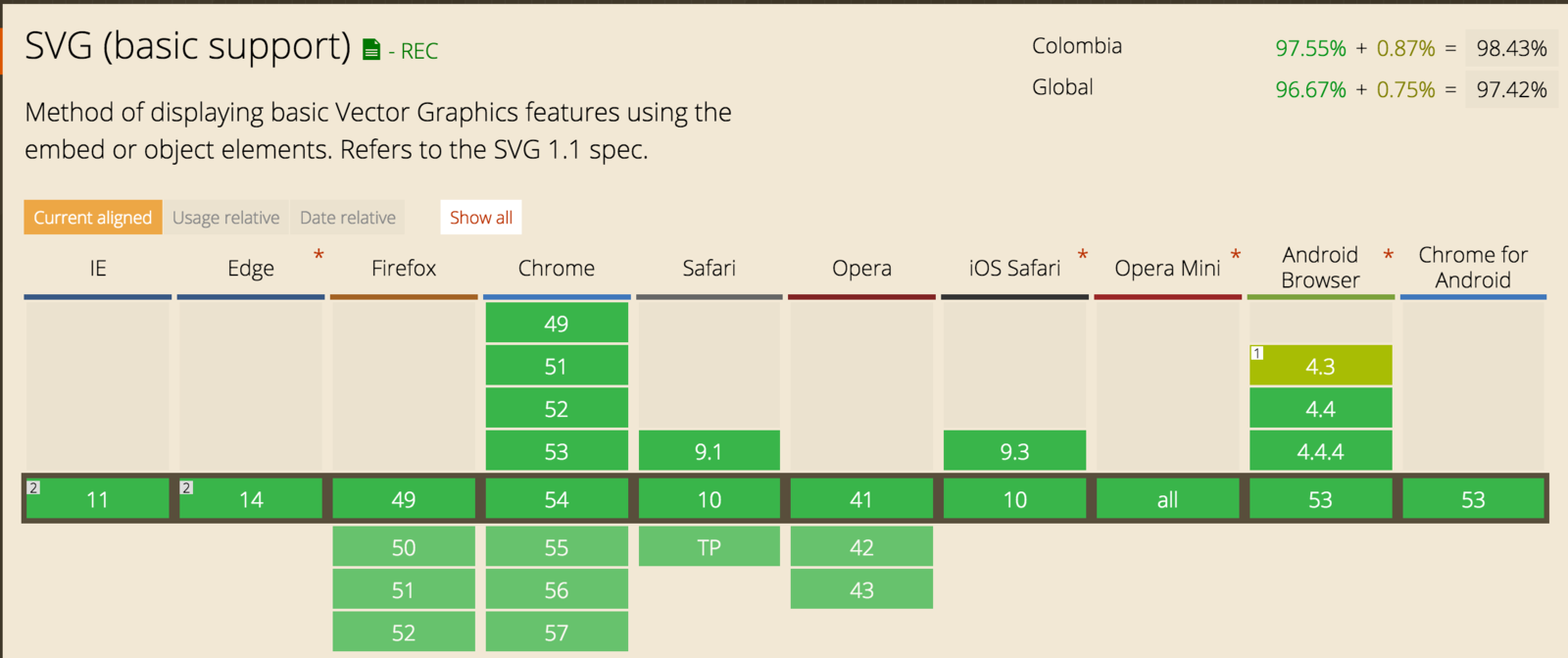Image resolution: width=1568 pixels, height=658 pixels.
Task: Click the 0.87% partial support value
Action: (x=1405, y=48)
